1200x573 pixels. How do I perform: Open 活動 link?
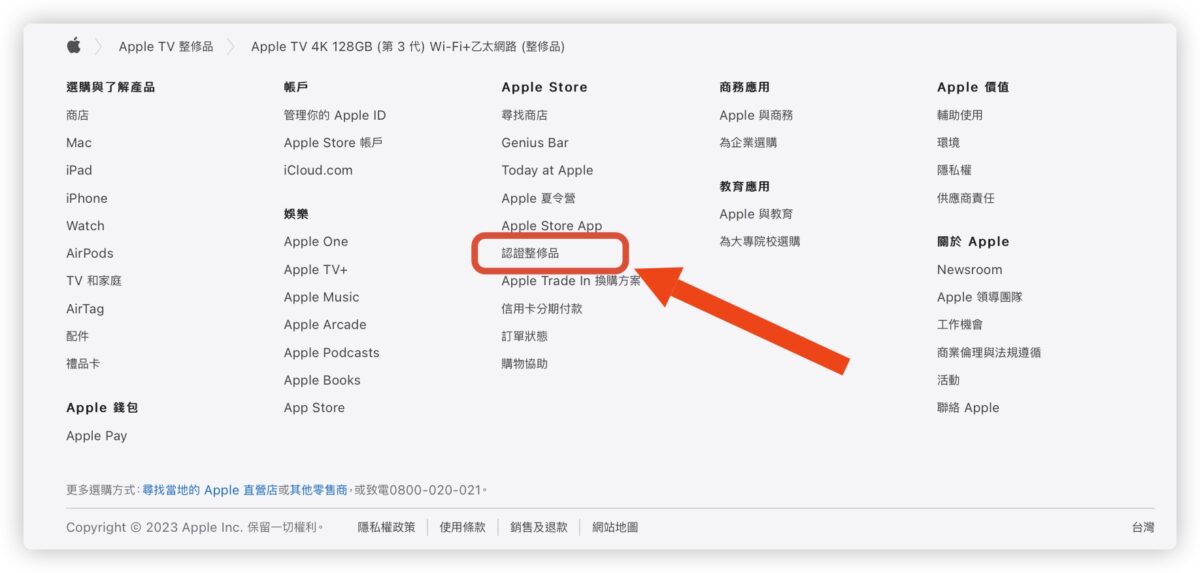click(x=948, y=380)
